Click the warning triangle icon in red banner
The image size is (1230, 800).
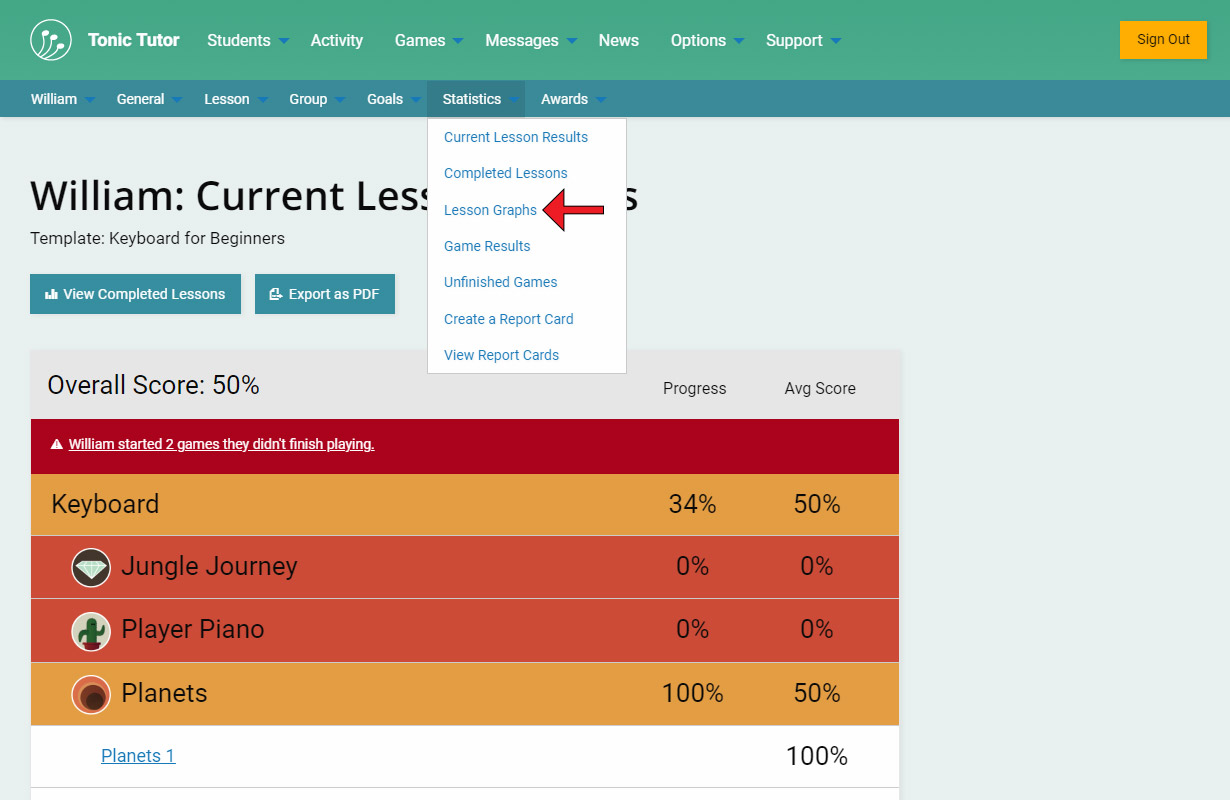point(57,445)
